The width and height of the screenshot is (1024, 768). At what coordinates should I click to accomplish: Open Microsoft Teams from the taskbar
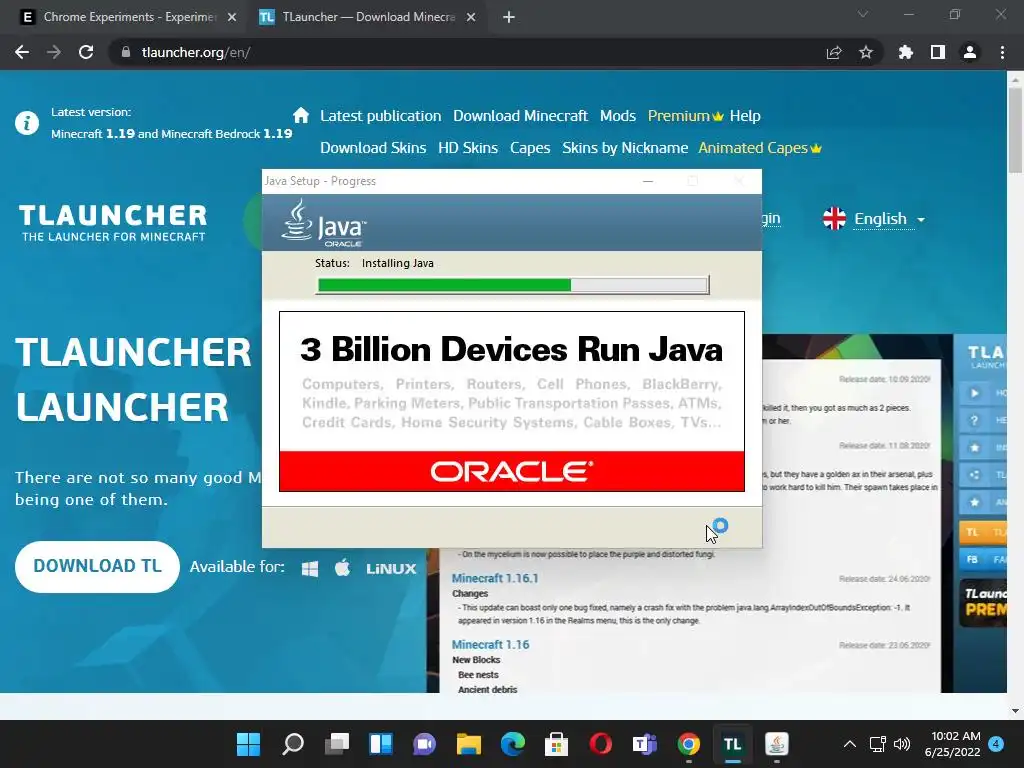[645, 744]
